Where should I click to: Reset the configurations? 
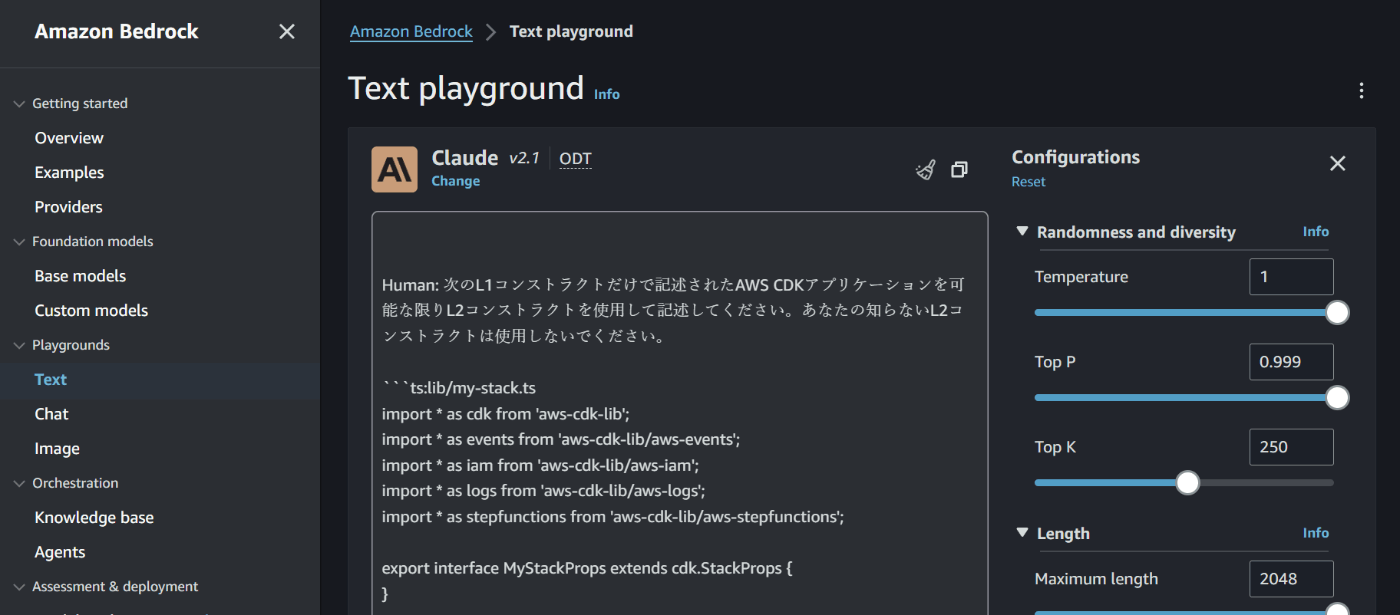tap(1028, 182)
